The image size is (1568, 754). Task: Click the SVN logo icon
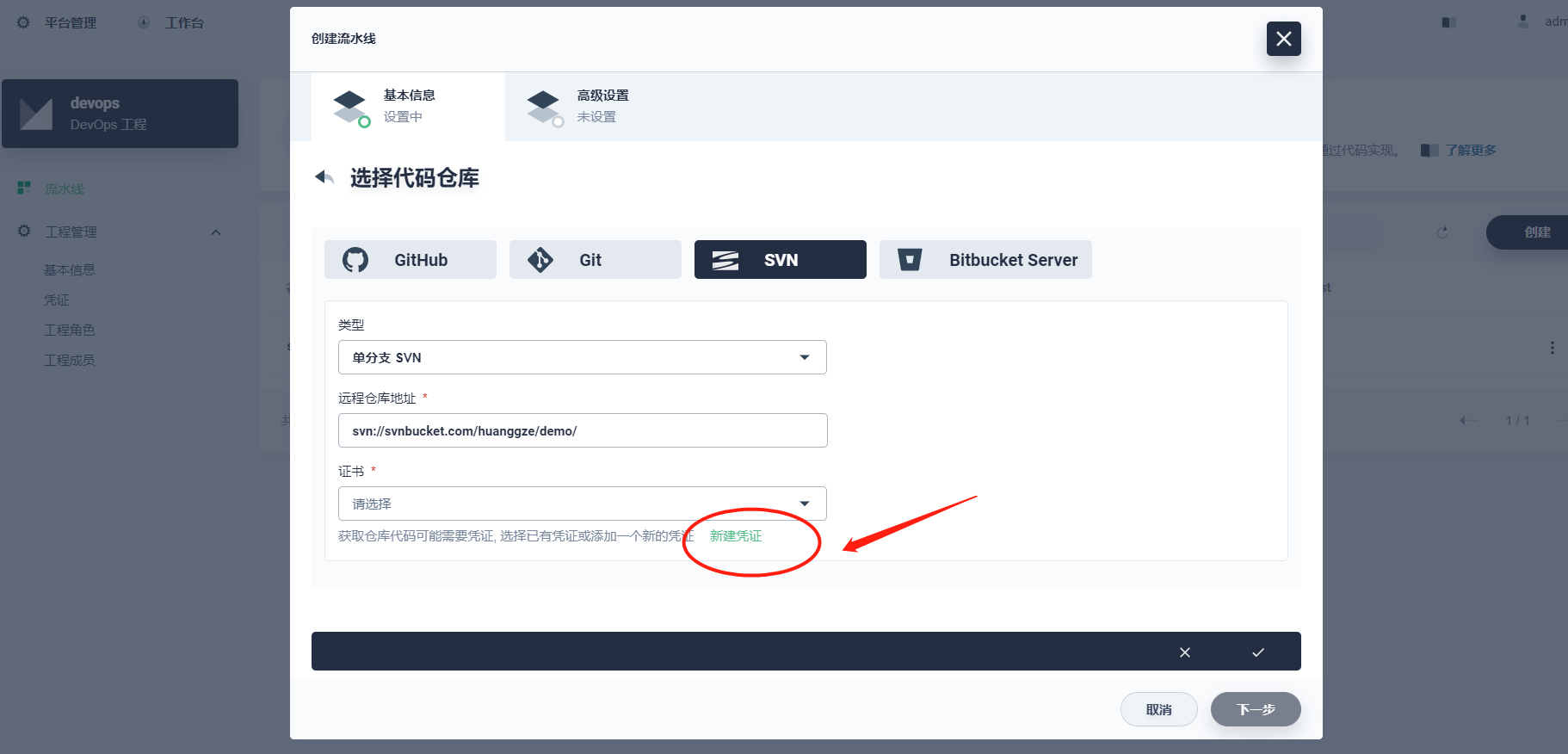click(x=725, y=260)
